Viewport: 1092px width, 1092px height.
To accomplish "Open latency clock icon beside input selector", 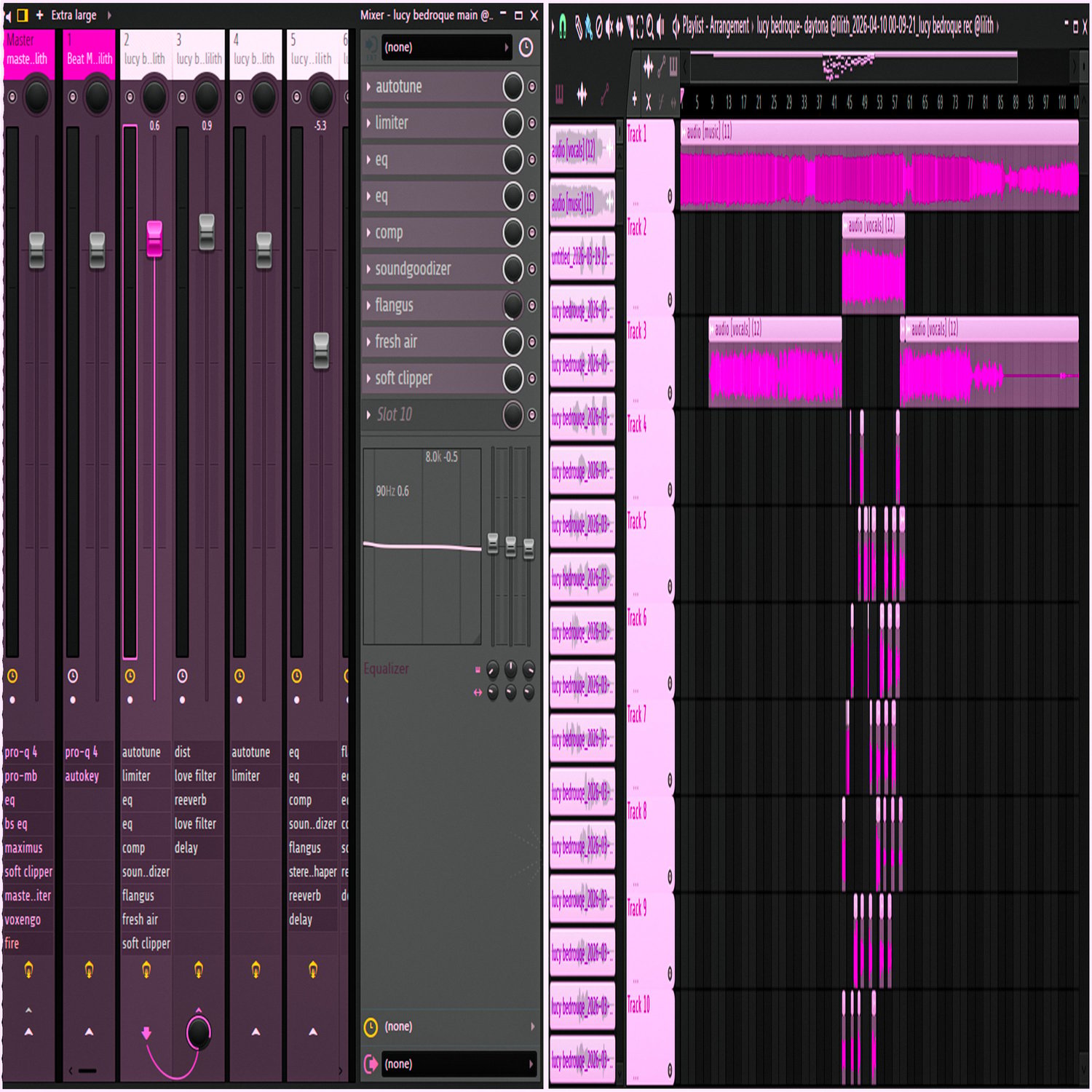I will (x=526, y=48).
